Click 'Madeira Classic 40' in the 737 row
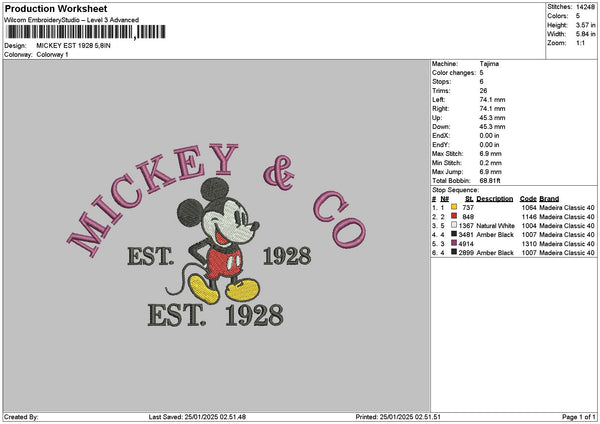600x424 pixels. click(x=567, y=207)
